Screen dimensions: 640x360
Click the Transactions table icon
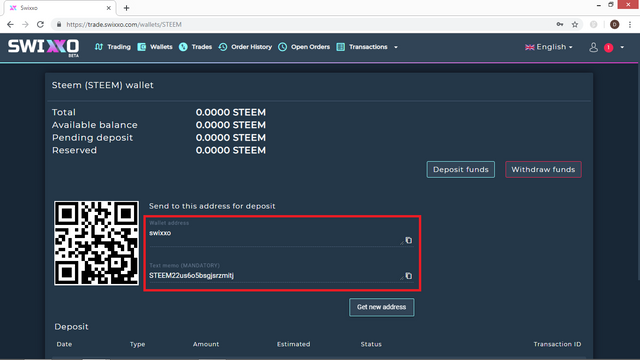coord(341,47)
